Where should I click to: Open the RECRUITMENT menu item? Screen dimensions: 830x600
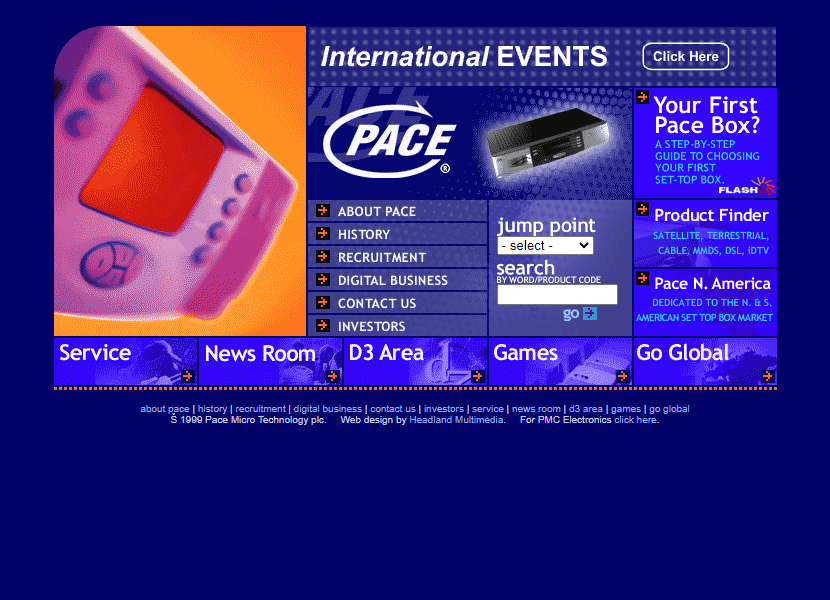click(x=398, y=257)
